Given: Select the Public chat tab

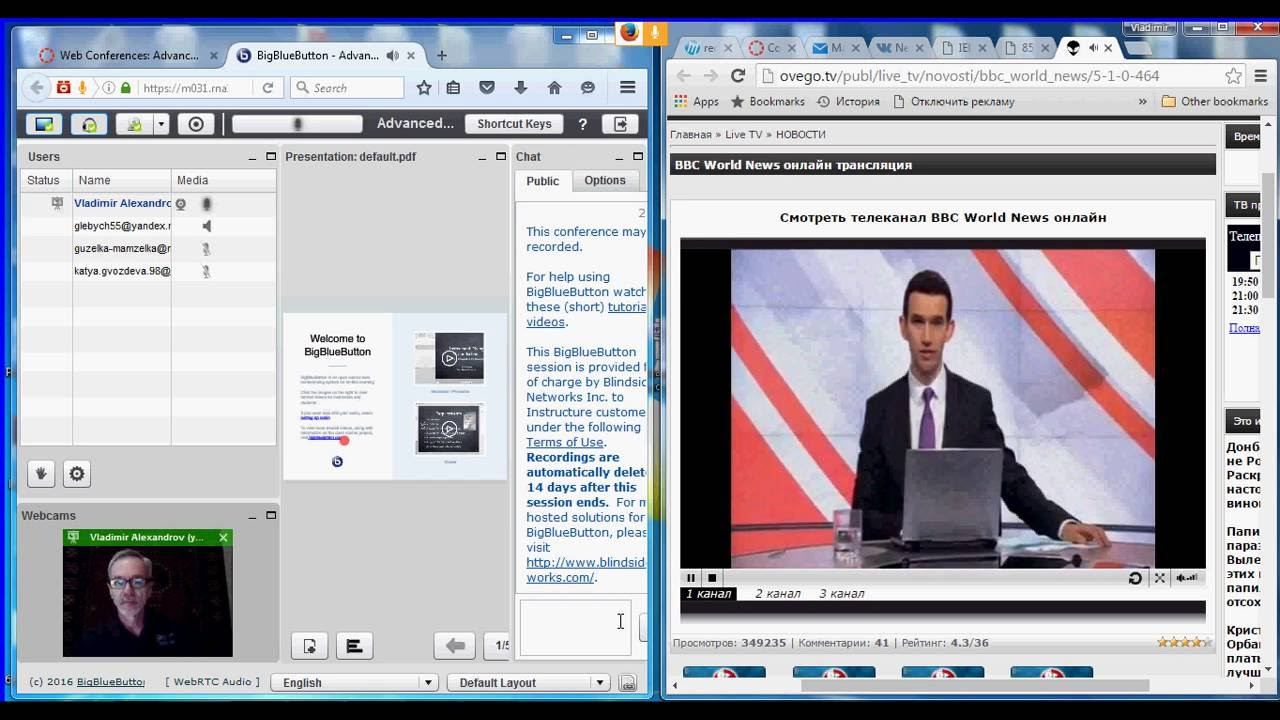Looking at the screenshot, I should (x=543, y=181).
